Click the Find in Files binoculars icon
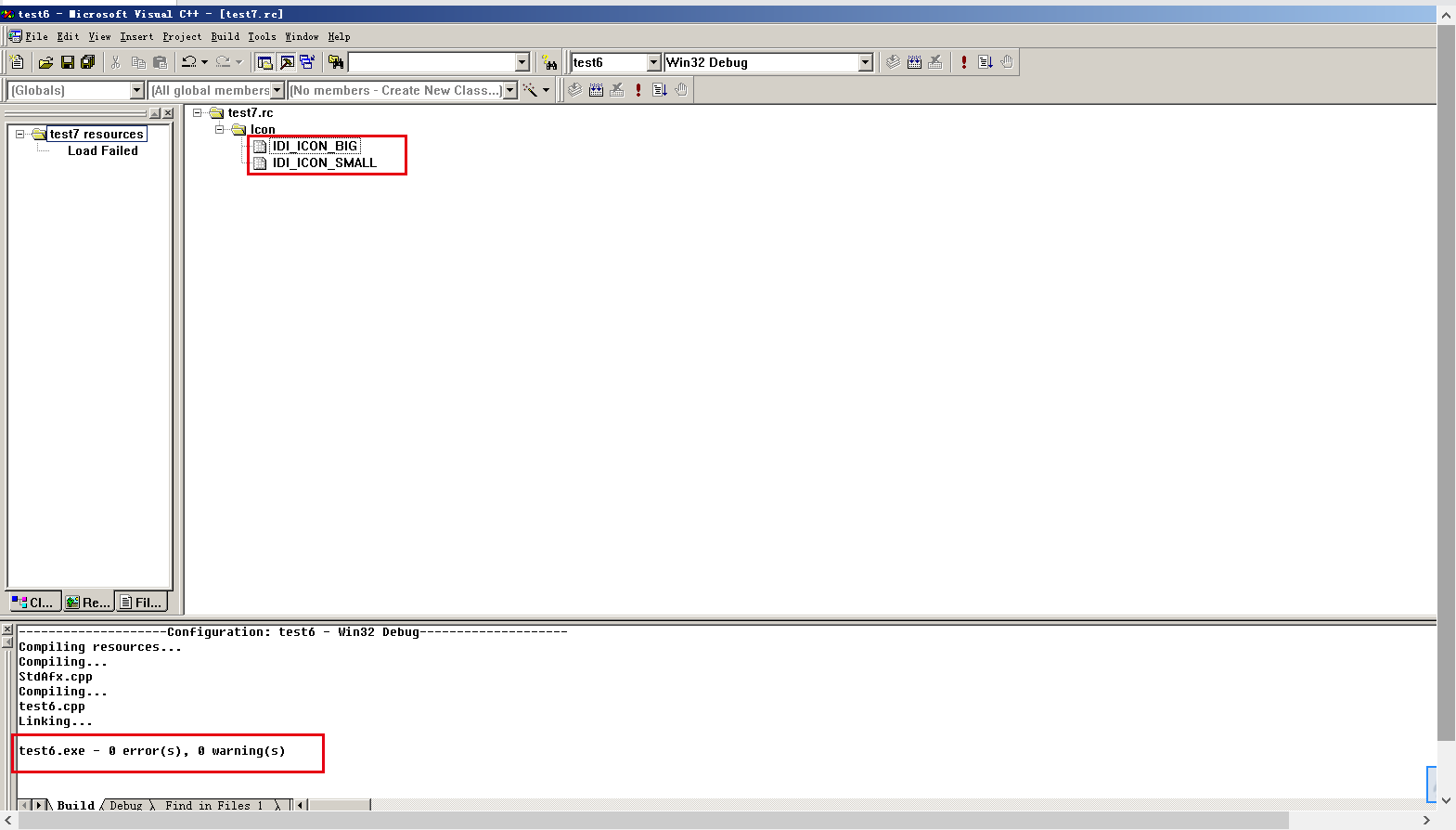 pyautogui.click(x=336, y=62)
